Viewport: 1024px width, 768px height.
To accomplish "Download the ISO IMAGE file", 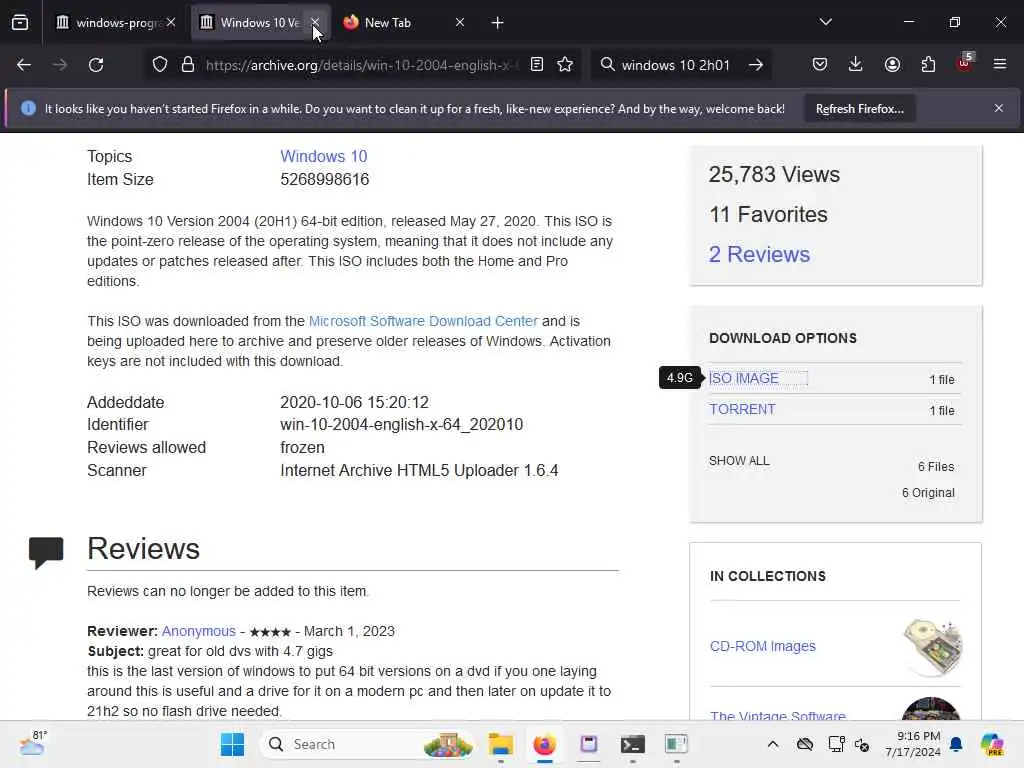I will click(x=744, y=379).
